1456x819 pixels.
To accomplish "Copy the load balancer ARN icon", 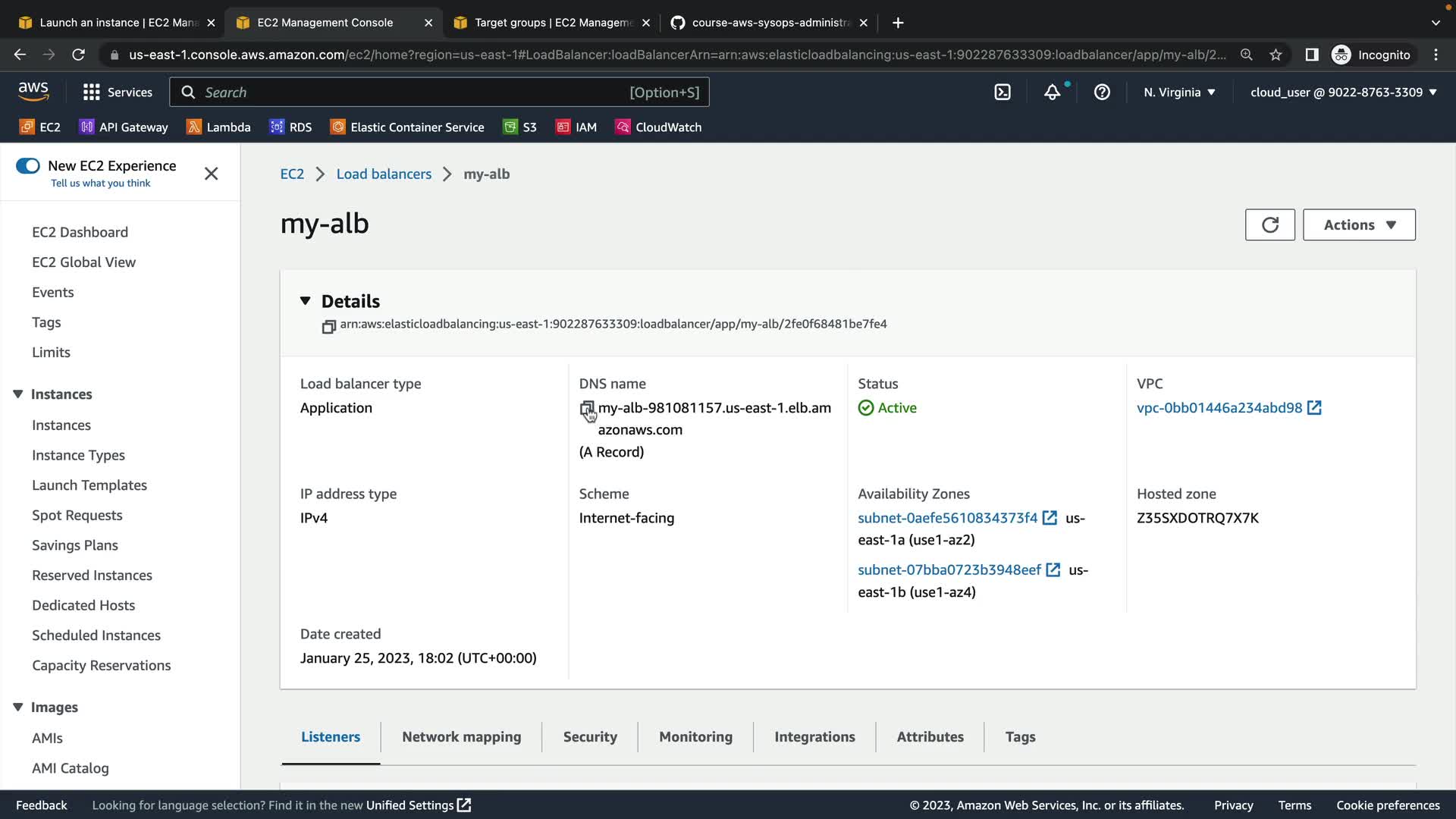I will click(x=328, y=327).
